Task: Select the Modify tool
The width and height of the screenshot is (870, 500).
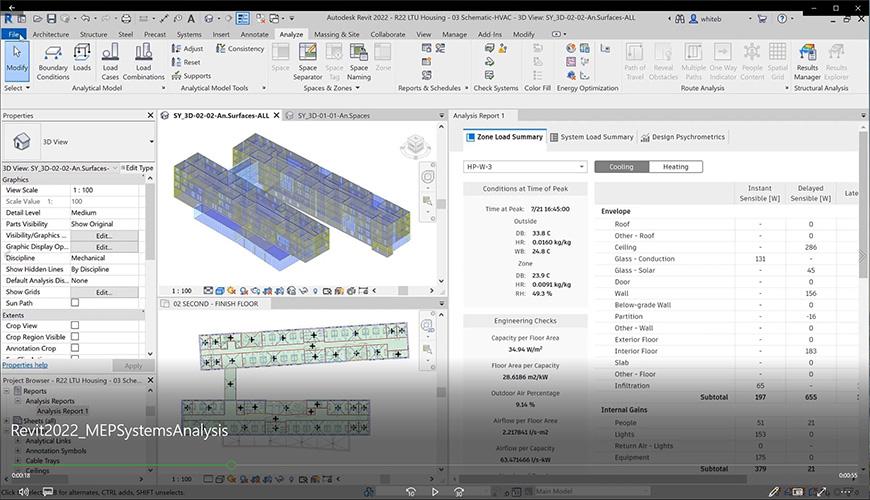Action: coord(17,60)
